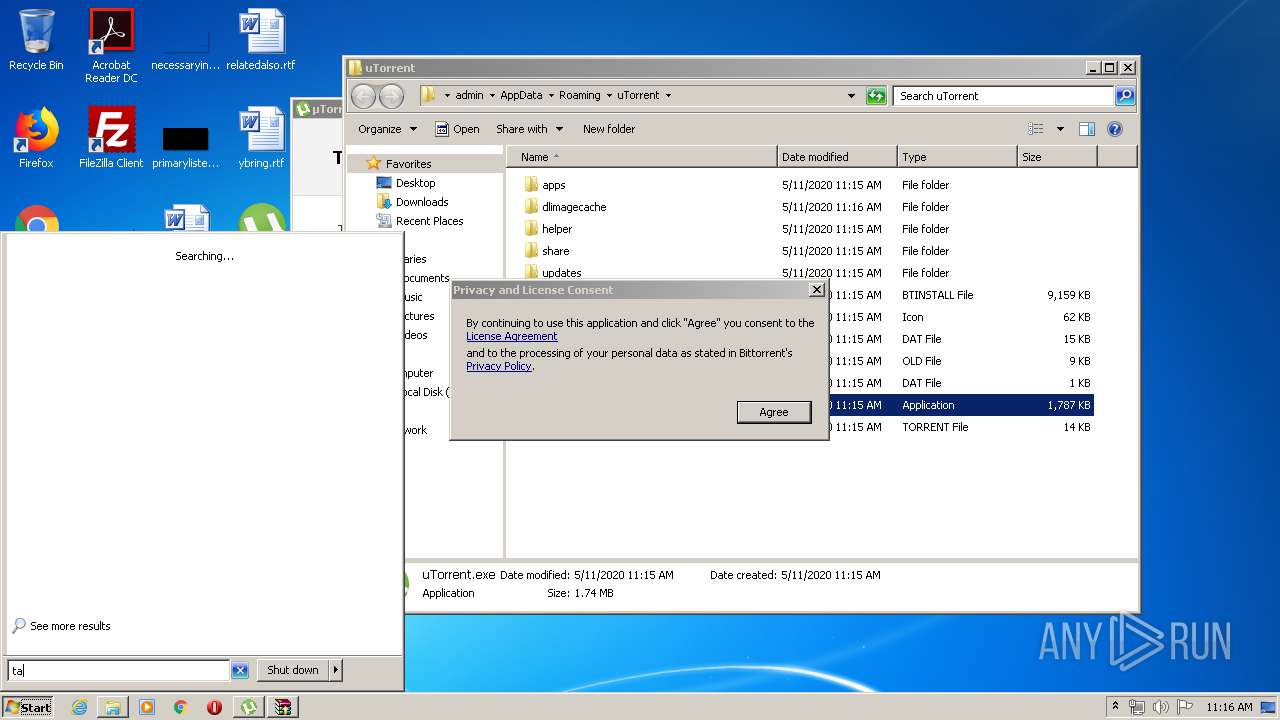Click the explorer search magnifier button
Viewport: 1280px width, 720px height.
[x=1125, y=96]
